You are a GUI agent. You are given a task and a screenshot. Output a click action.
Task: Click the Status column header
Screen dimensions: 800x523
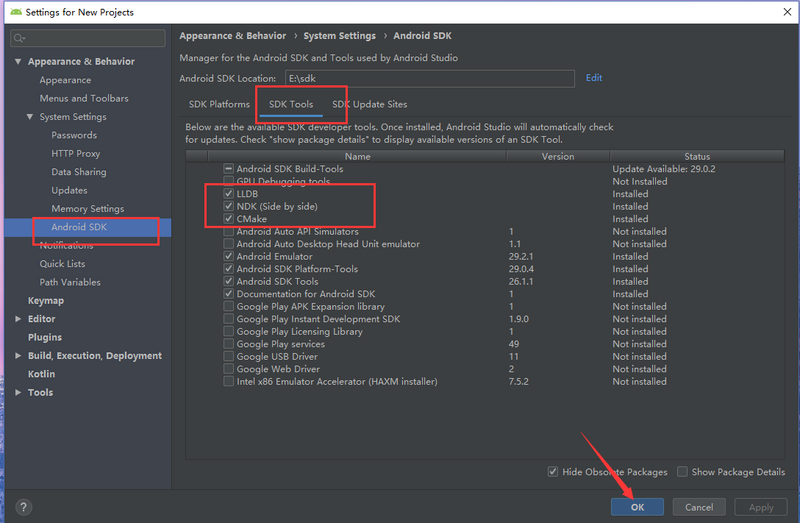click(x=697, y=156)
